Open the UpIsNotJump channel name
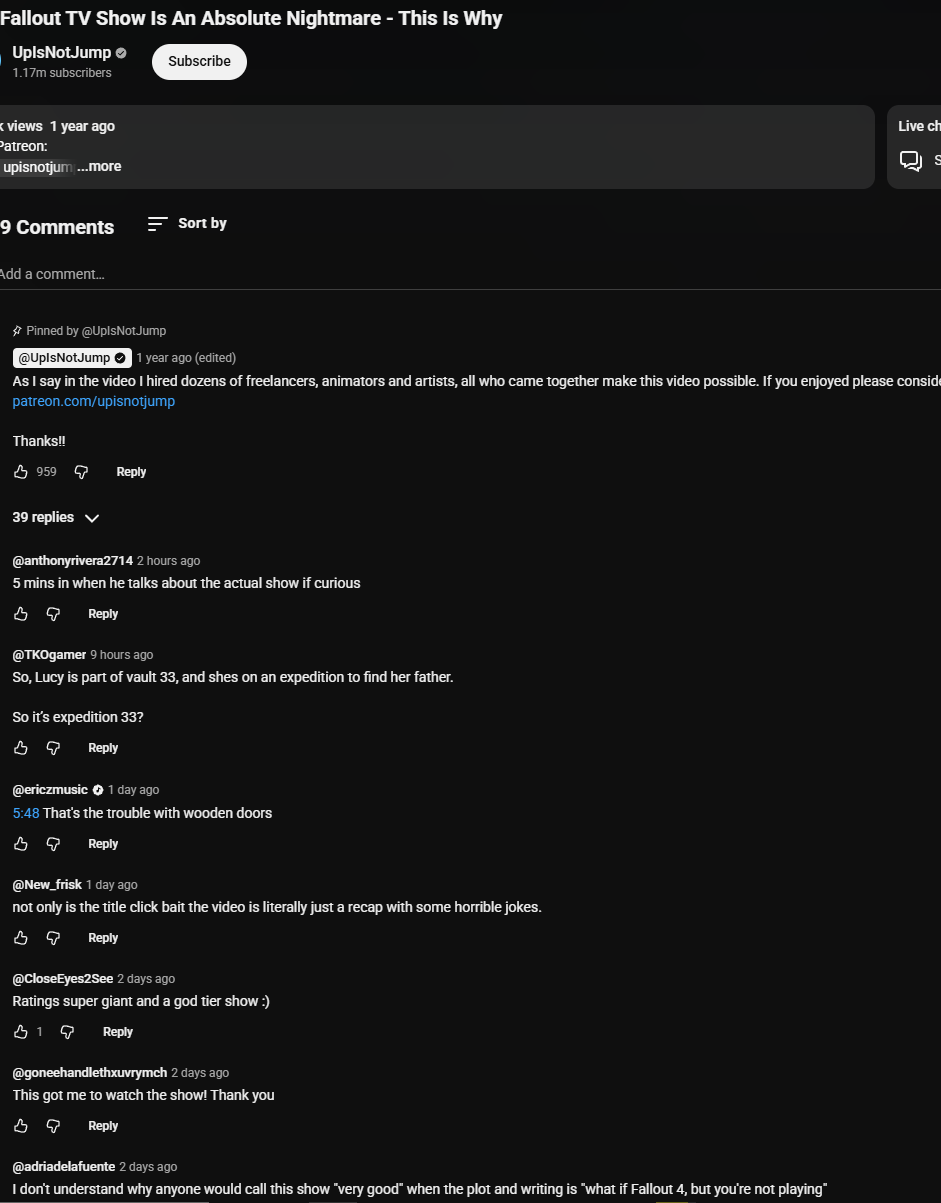The width and height of the screenshot is (941, 1203). (x=62, y=53)
